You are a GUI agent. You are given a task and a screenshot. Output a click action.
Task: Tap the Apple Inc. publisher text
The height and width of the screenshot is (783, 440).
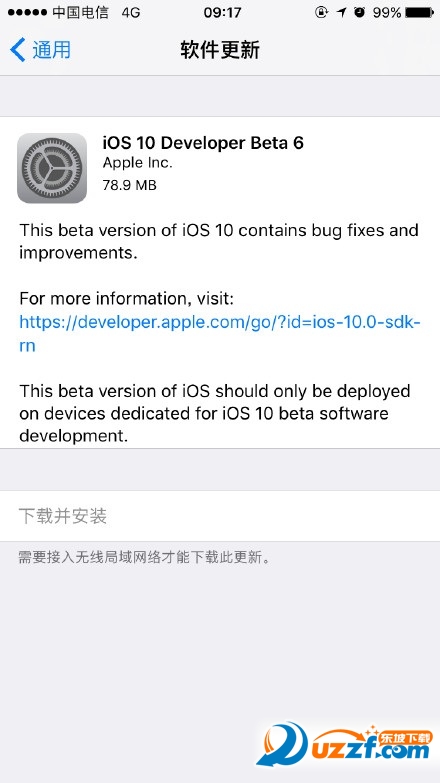click(137, 163)
